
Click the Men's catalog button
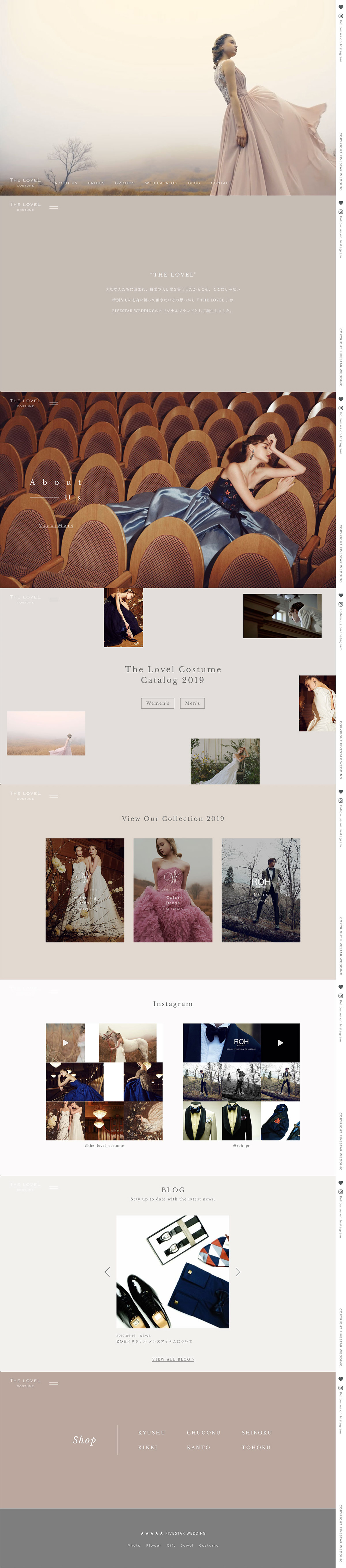[193, 703]
